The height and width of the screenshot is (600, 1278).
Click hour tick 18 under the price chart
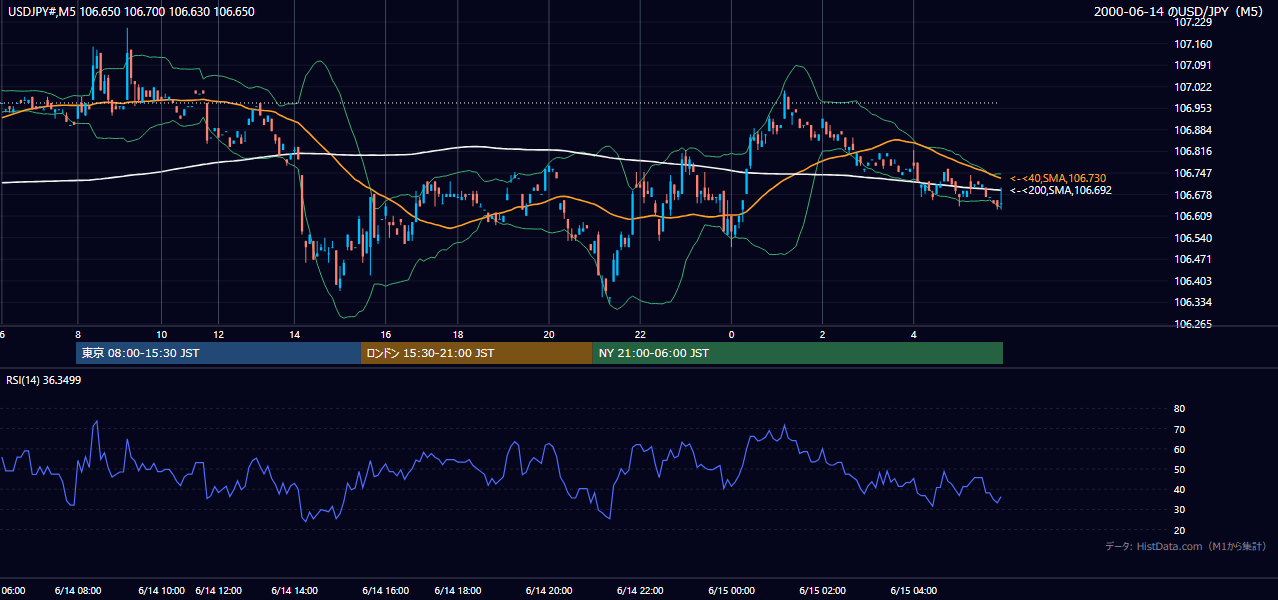coord(457,334)
